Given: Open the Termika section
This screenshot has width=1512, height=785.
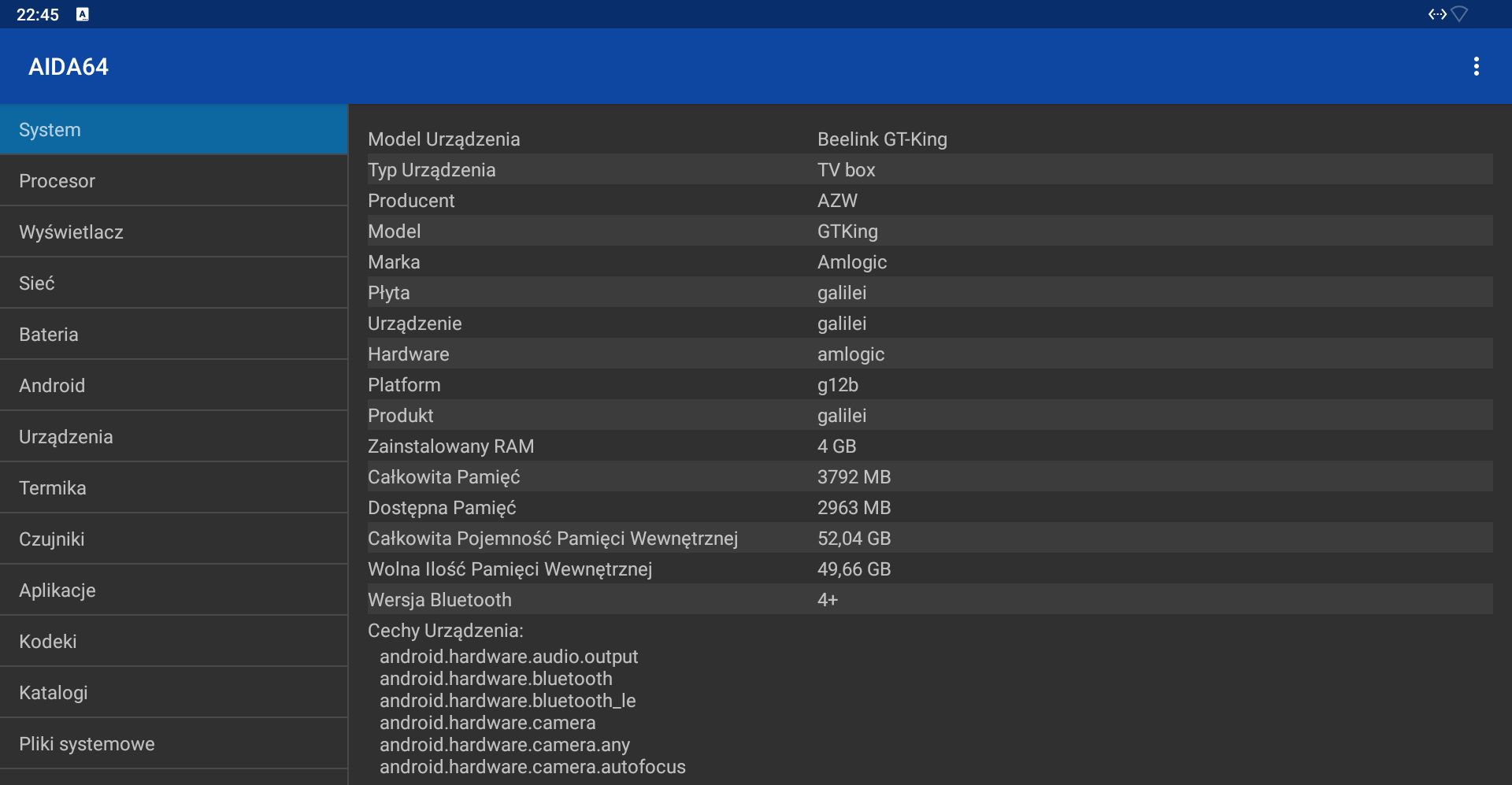Looking at the screenshot, I should pos(173,488).
